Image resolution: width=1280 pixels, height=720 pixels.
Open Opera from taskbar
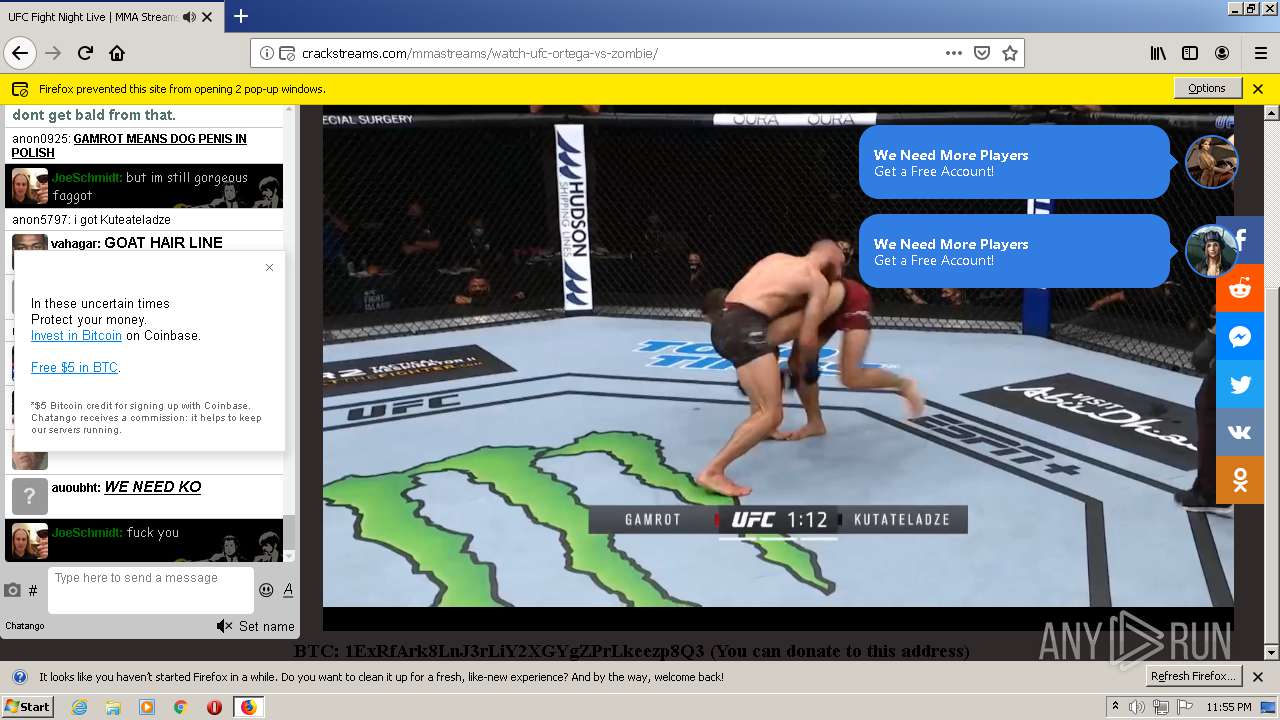(214, 707)
